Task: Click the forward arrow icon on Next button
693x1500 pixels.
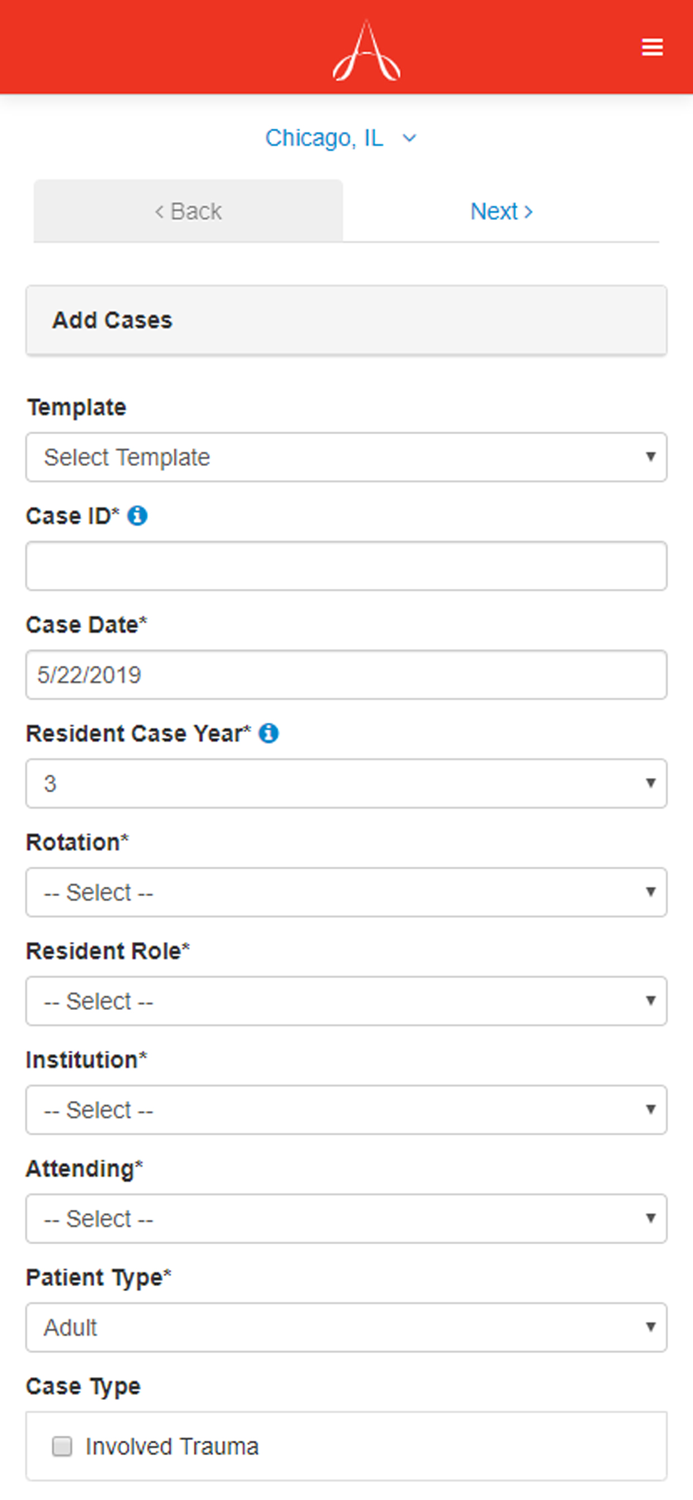Action: (x=529, y=211)
